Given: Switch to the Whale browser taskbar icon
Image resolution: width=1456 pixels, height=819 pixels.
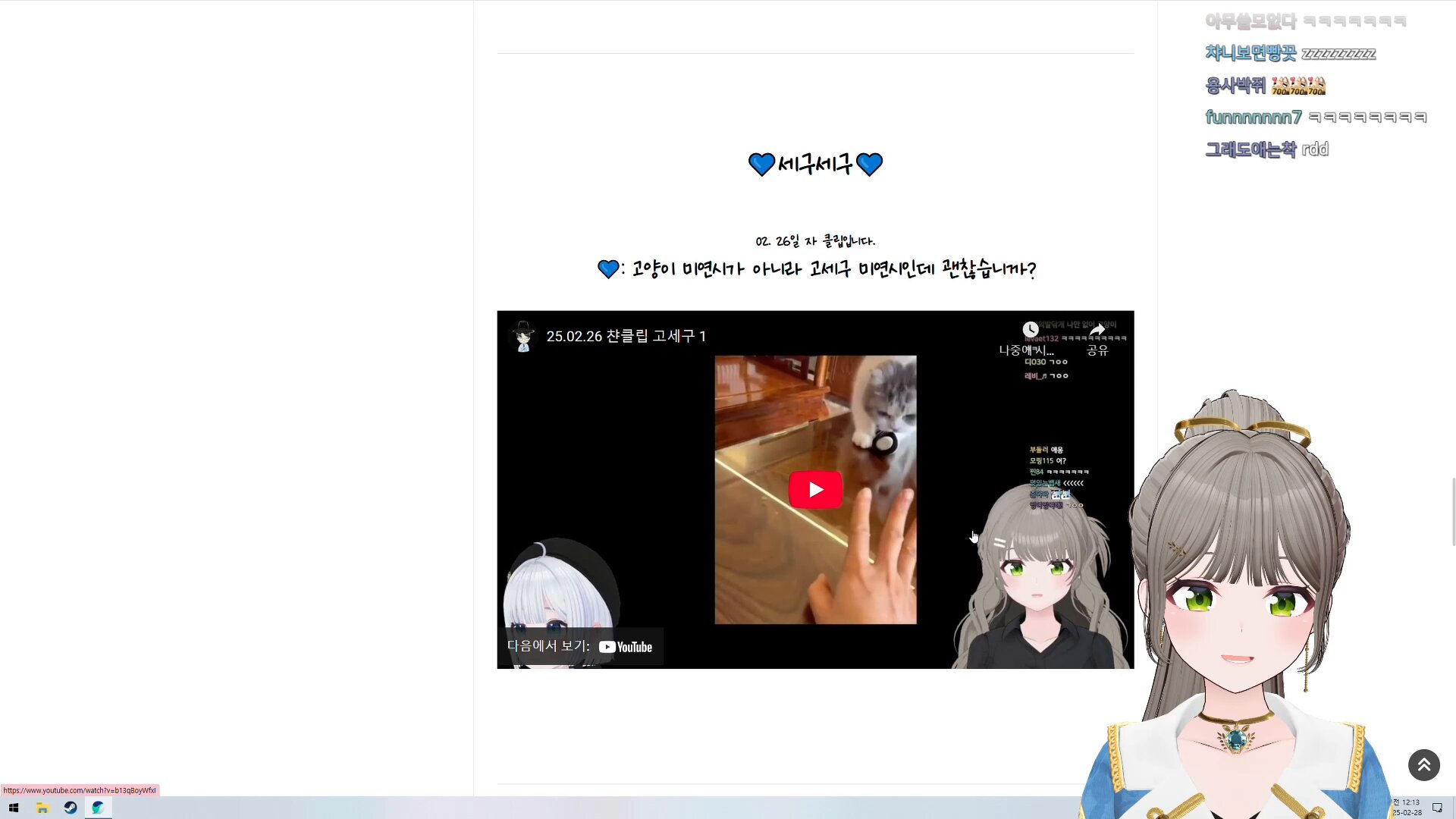Looking at the screenshot, I should pos(98,808).
